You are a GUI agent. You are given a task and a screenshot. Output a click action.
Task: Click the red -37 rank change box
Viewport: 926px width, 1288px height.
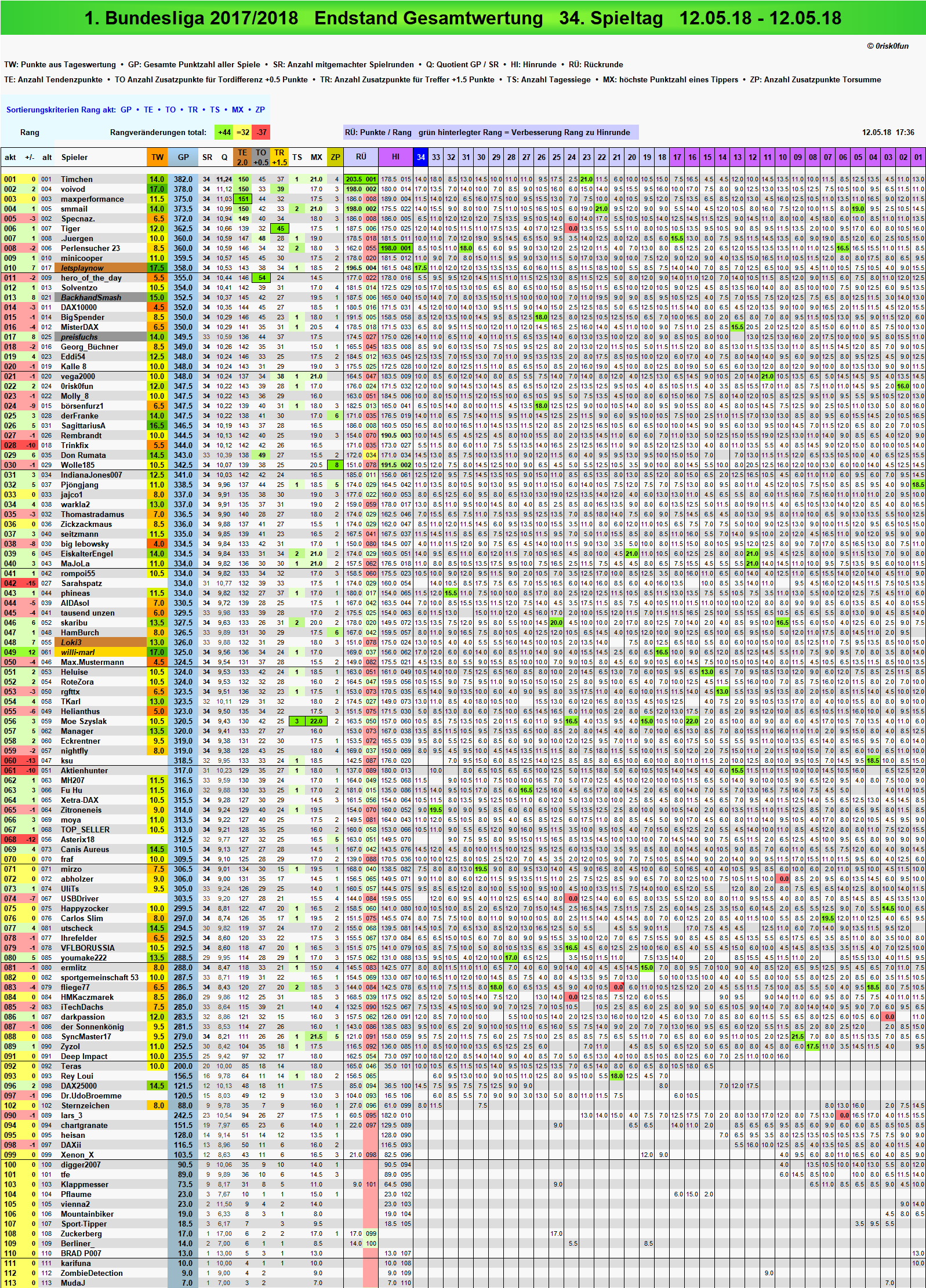pyautogui.click(x=262, y=132)
